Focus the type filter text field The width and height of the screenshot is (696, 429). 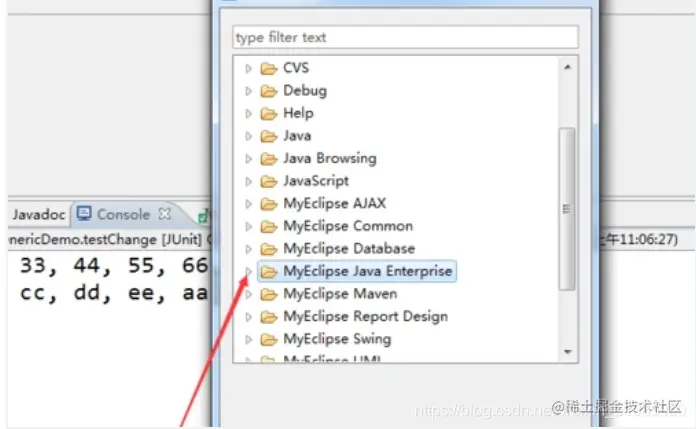405,37
